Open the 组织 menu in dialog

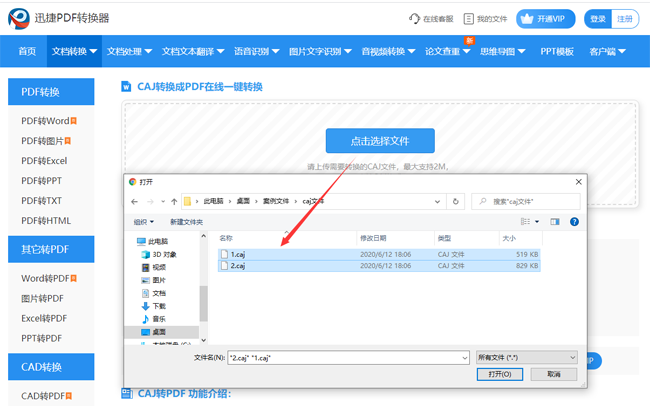[x=143, y=222]
